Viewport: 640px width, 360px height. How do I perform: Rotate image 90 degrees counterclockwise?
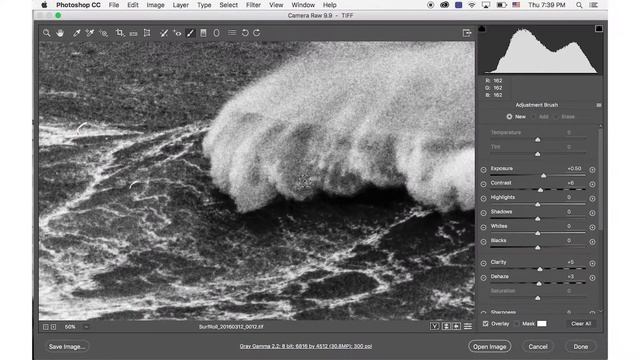[245, 33]
